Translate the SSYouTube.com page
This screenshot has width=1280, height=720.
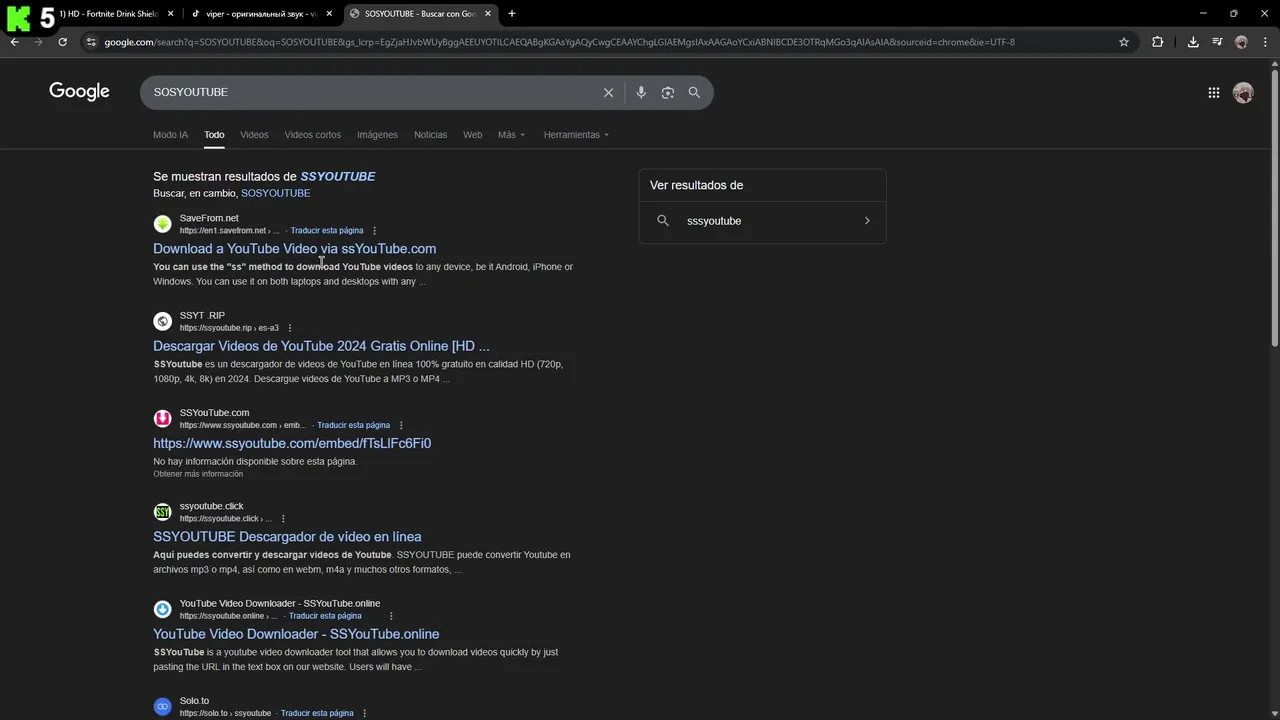(353, 425)
